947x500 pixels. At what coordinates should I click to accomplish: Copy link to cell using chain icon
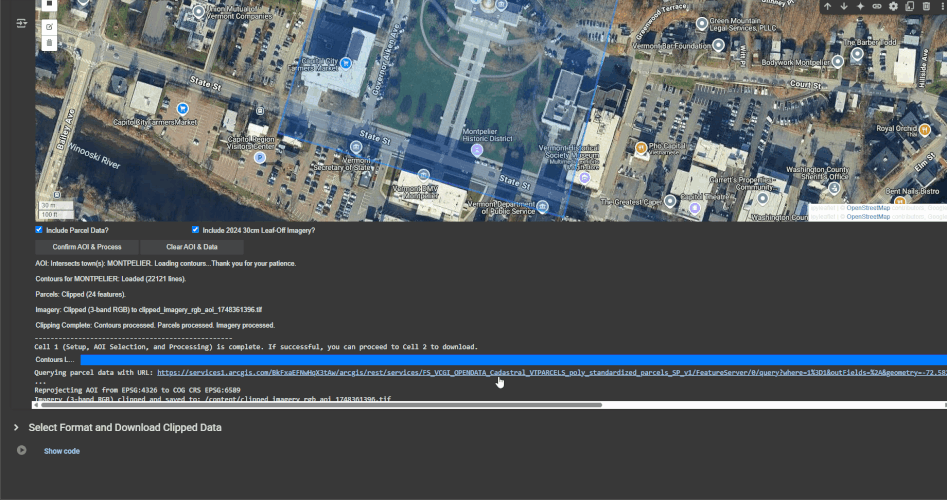tap(877, 6)
